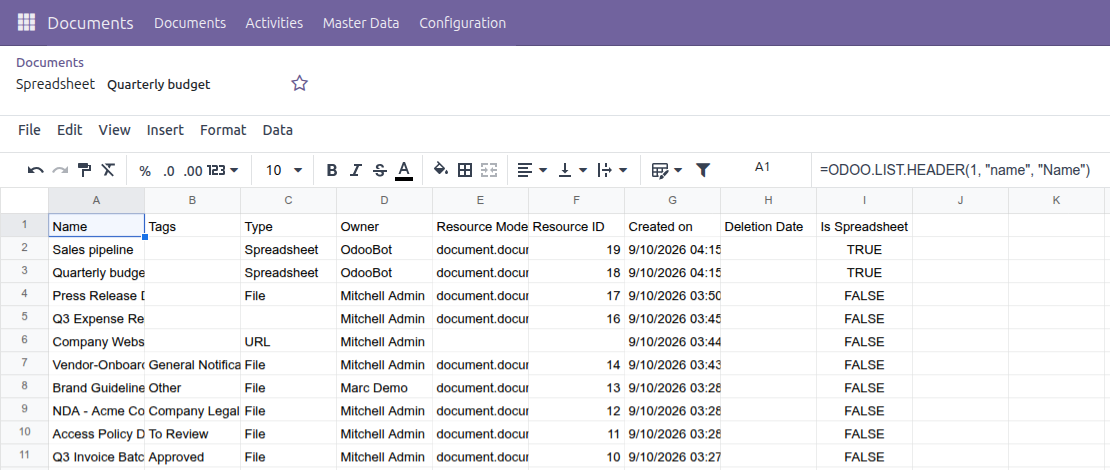Select the TRUE cell in row 3
Viewport: 1110px width, 470px height.
coord(864,273)
